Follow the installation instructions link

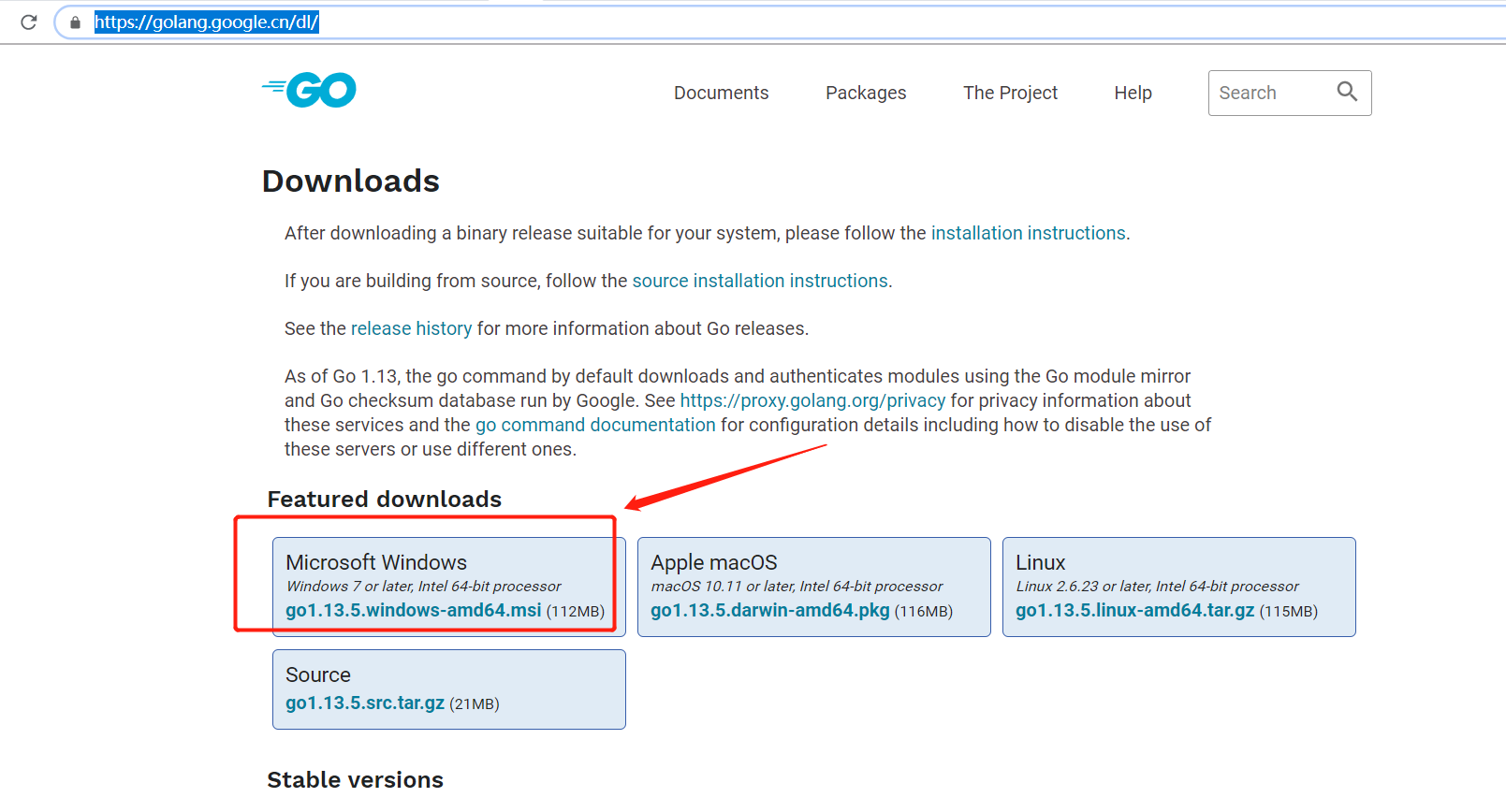pyautogui.click(x=1028, y=233)
